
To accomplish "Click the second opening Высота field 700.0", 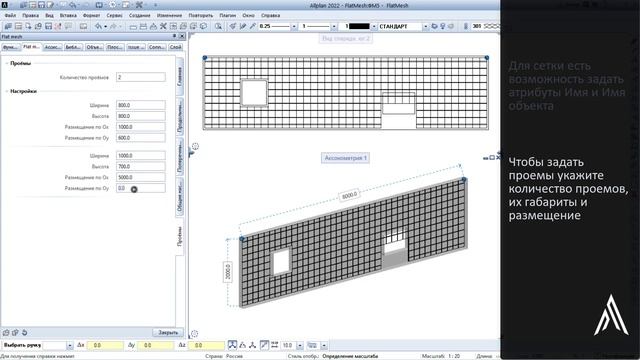I will click(x=141, y=167).
